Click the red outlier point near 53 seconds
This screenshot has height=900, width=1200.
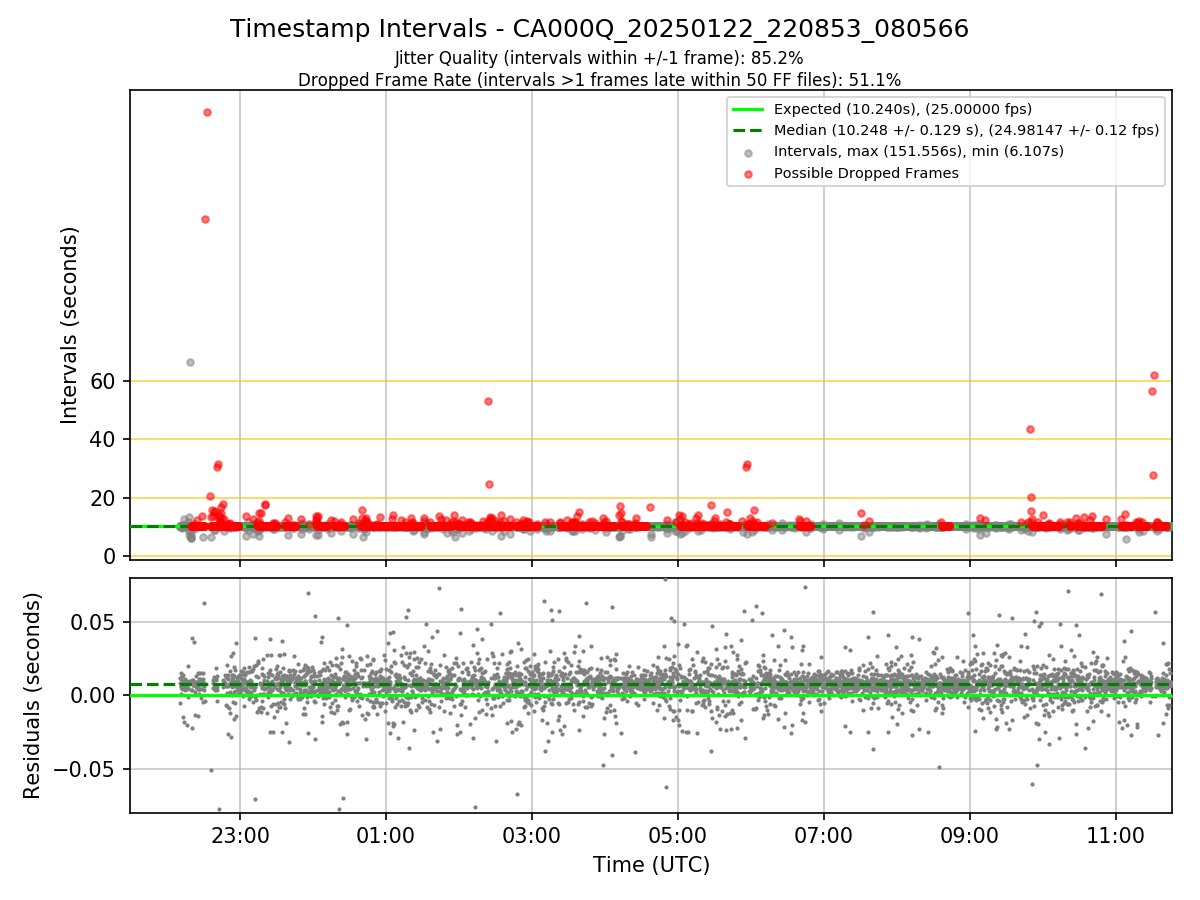click(x=488, y=401)
